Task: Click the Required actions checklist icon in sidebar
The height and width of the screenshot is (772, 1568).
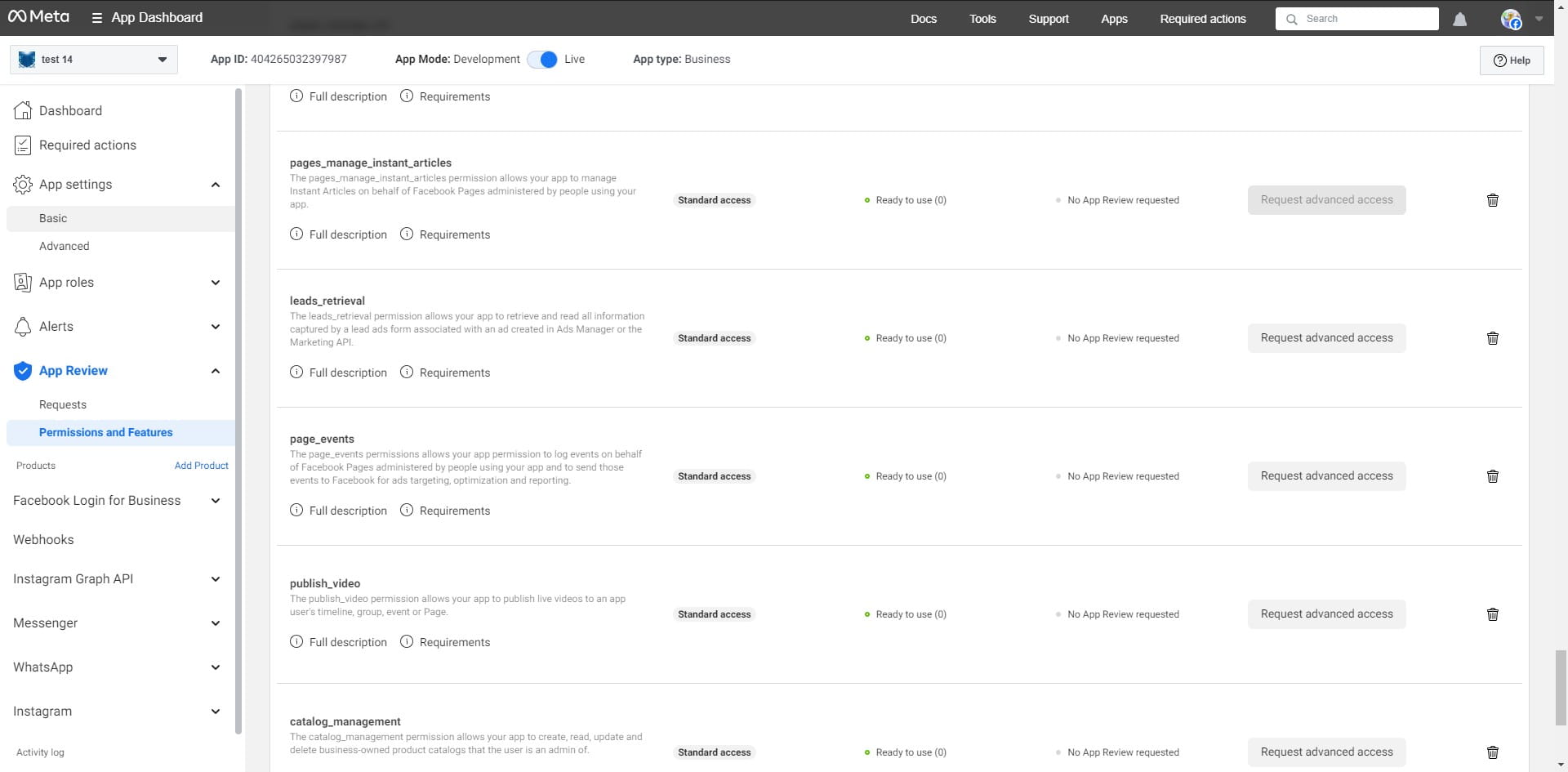Action: pos(23,145)
